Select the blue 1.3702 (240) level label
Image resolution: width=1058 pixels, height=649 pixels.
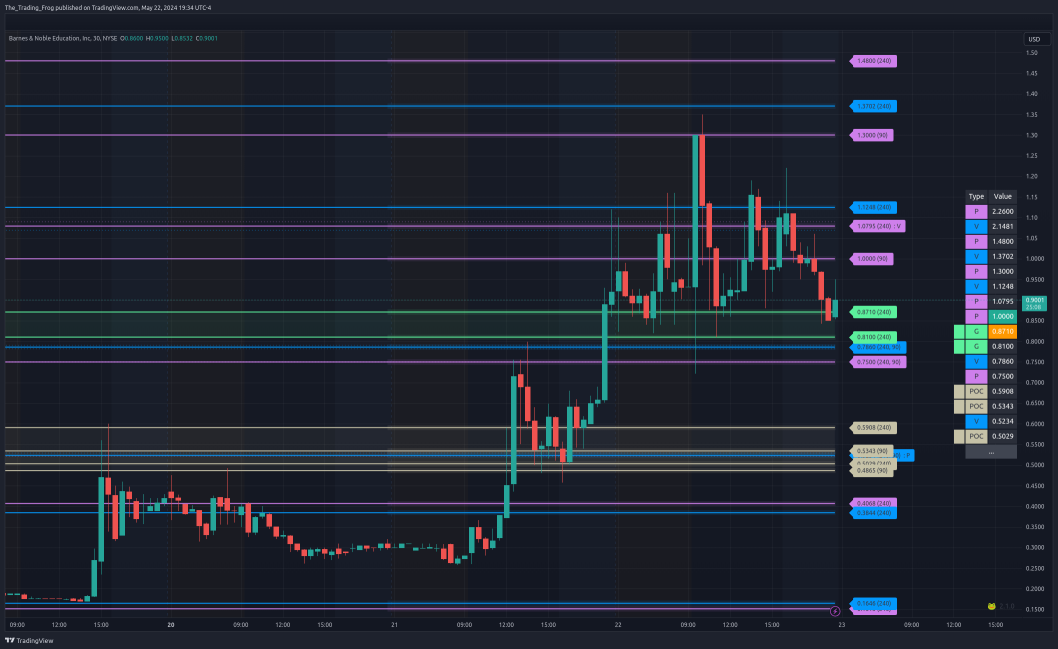pyautogui.click(x=875, y=106)
